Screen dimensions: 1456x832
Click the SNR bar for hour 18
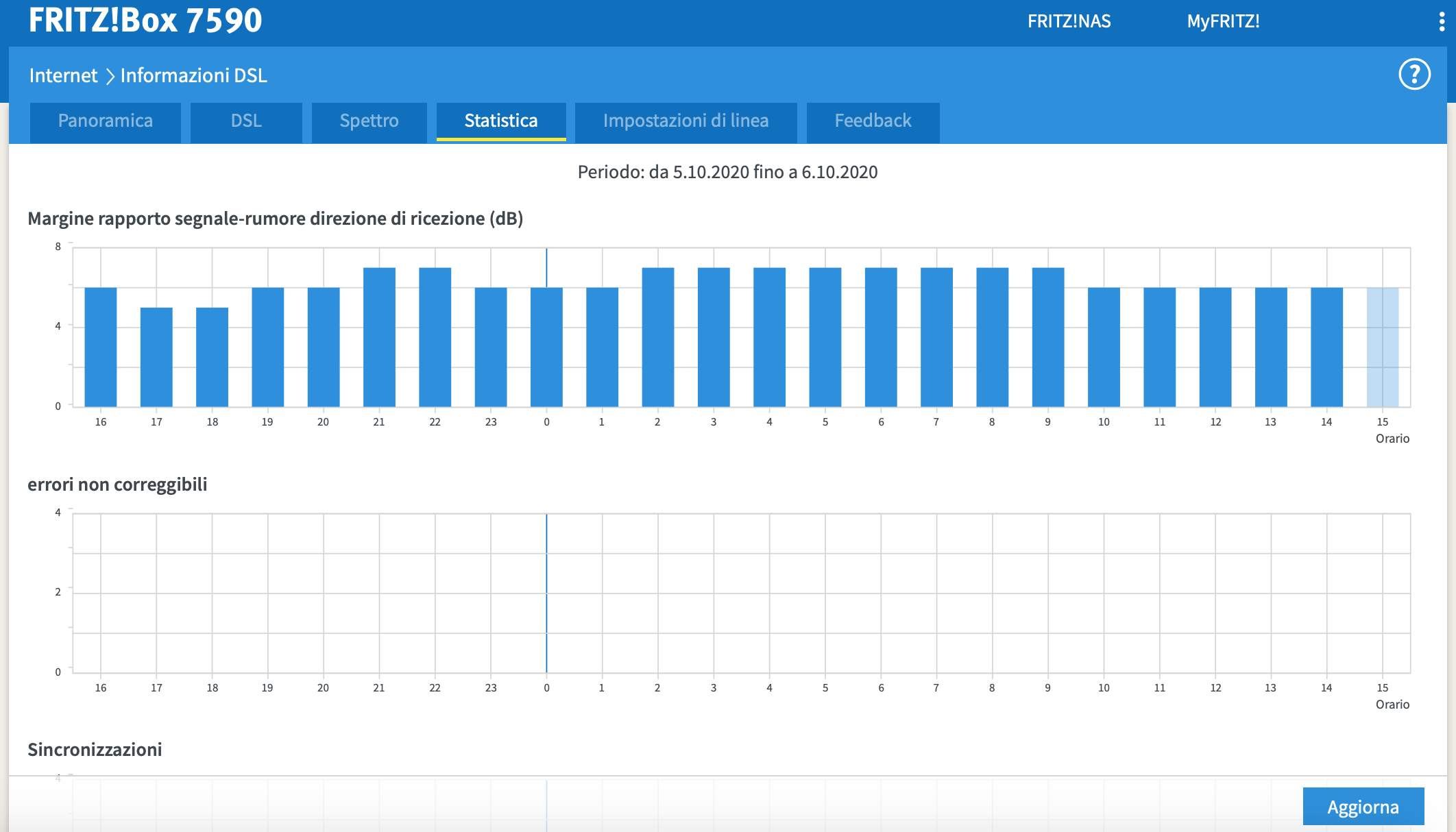[213, 357]
